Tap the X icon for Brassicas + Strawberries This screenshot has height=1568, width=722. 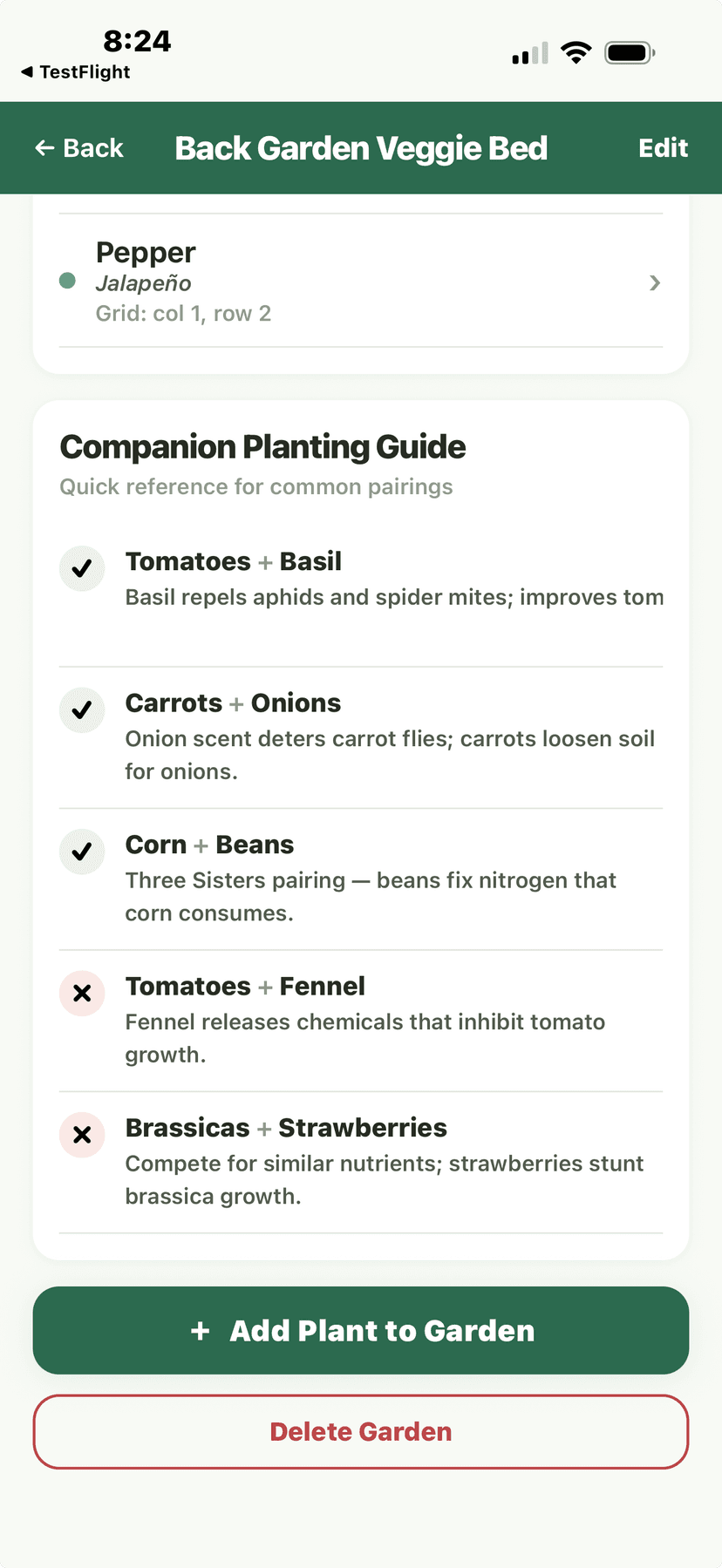(81, 1135)
